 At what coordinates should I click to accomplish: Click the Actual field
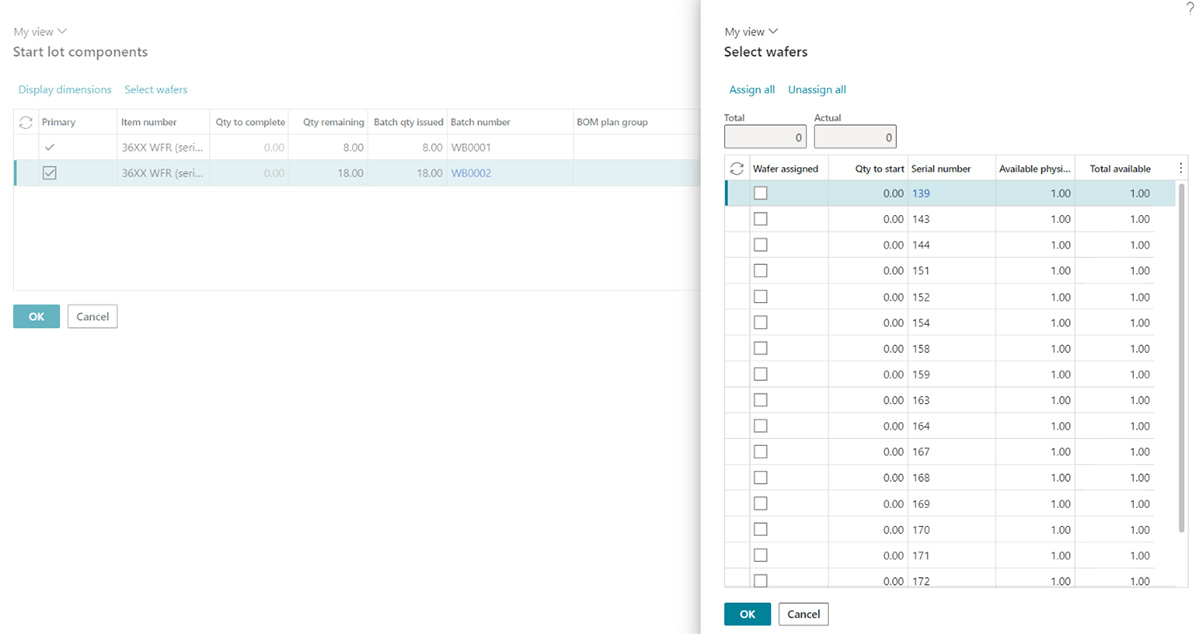(x=855, y=137)
